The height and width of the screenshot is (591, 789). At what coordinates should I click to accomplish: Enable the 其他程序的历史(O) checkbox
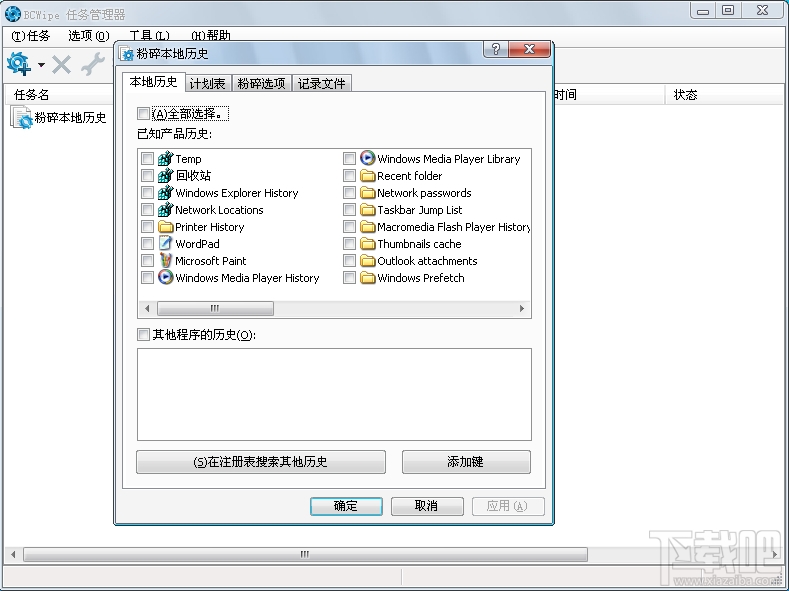[143, 334]
